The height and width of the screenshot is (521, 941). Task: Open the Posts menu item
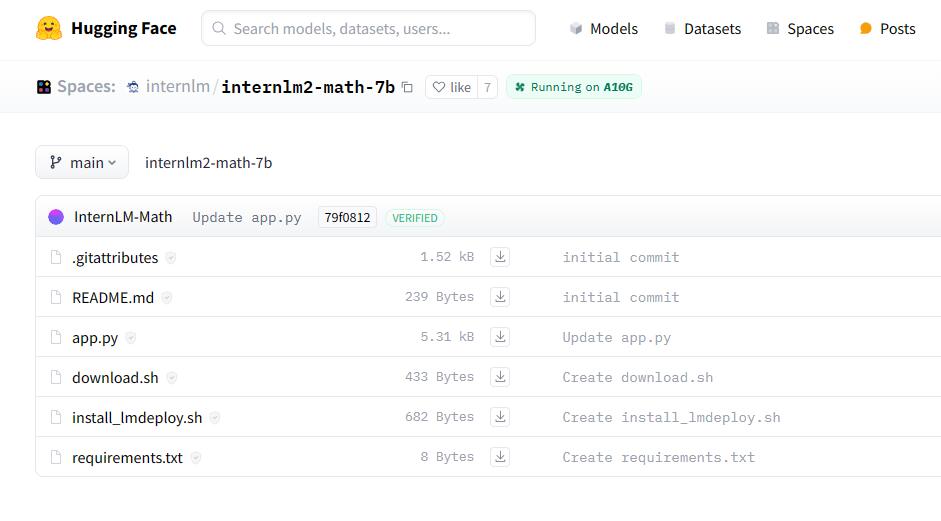(897, 29)
